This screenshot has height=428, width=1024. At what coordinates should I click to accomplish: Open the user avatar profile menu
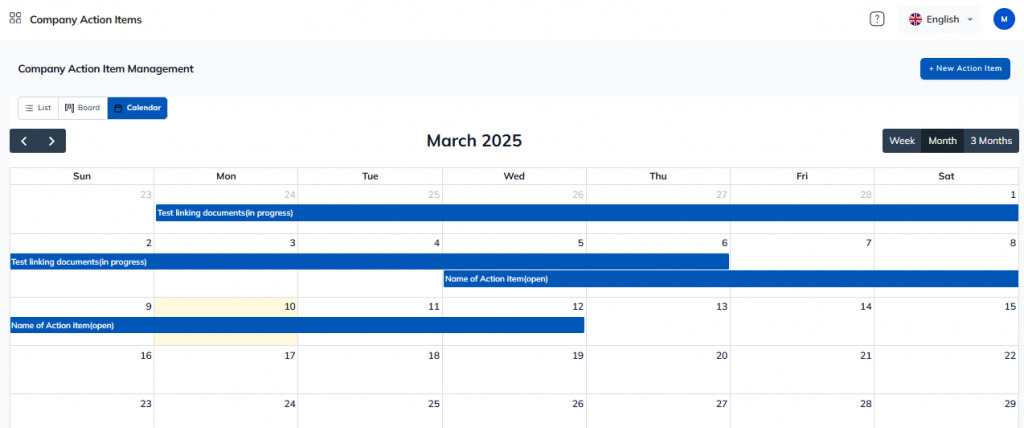click(1004, 19)
